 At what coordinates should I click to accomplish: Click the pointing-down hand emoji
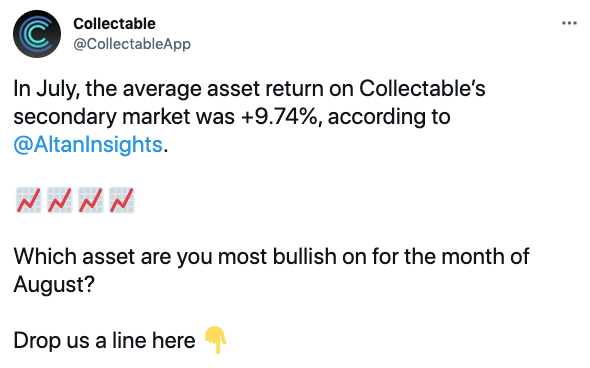pyautogui.click(x=216, y=340)
